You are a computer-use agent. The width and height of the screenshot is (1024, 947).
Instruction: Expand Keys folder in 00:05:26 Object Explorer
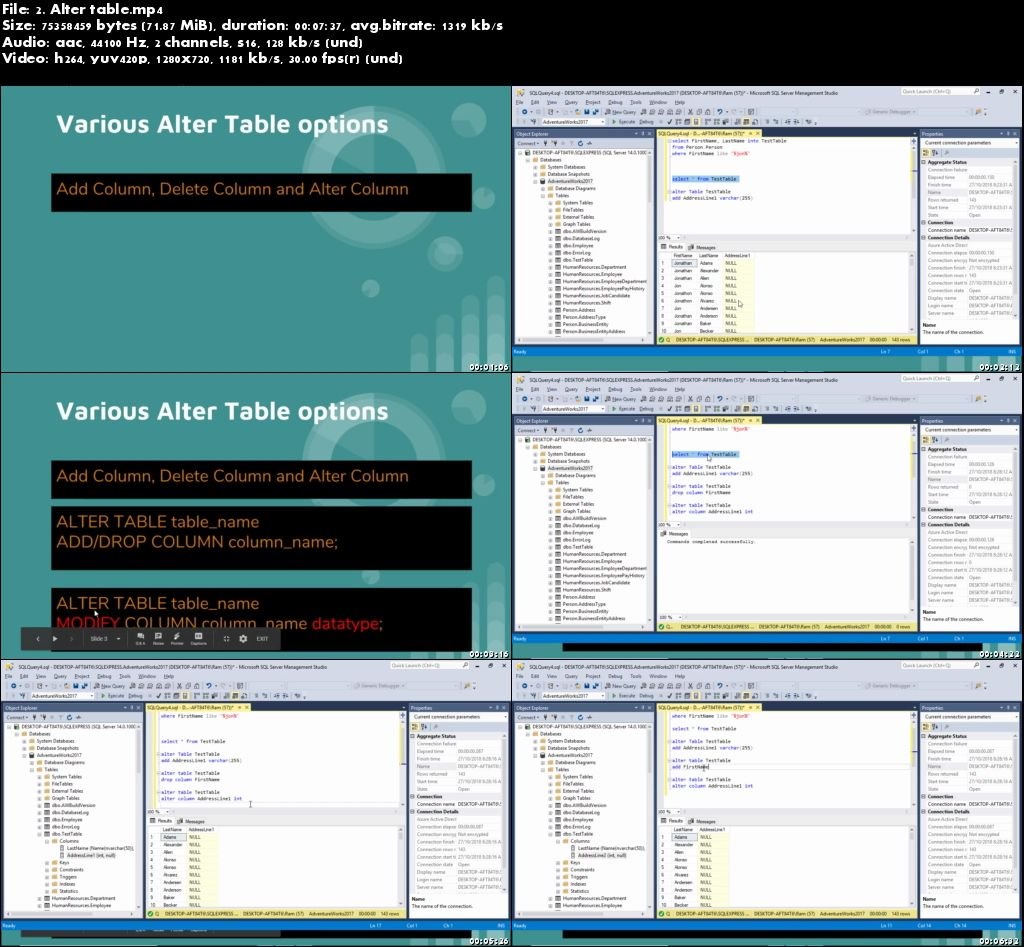tap(47, 863)
